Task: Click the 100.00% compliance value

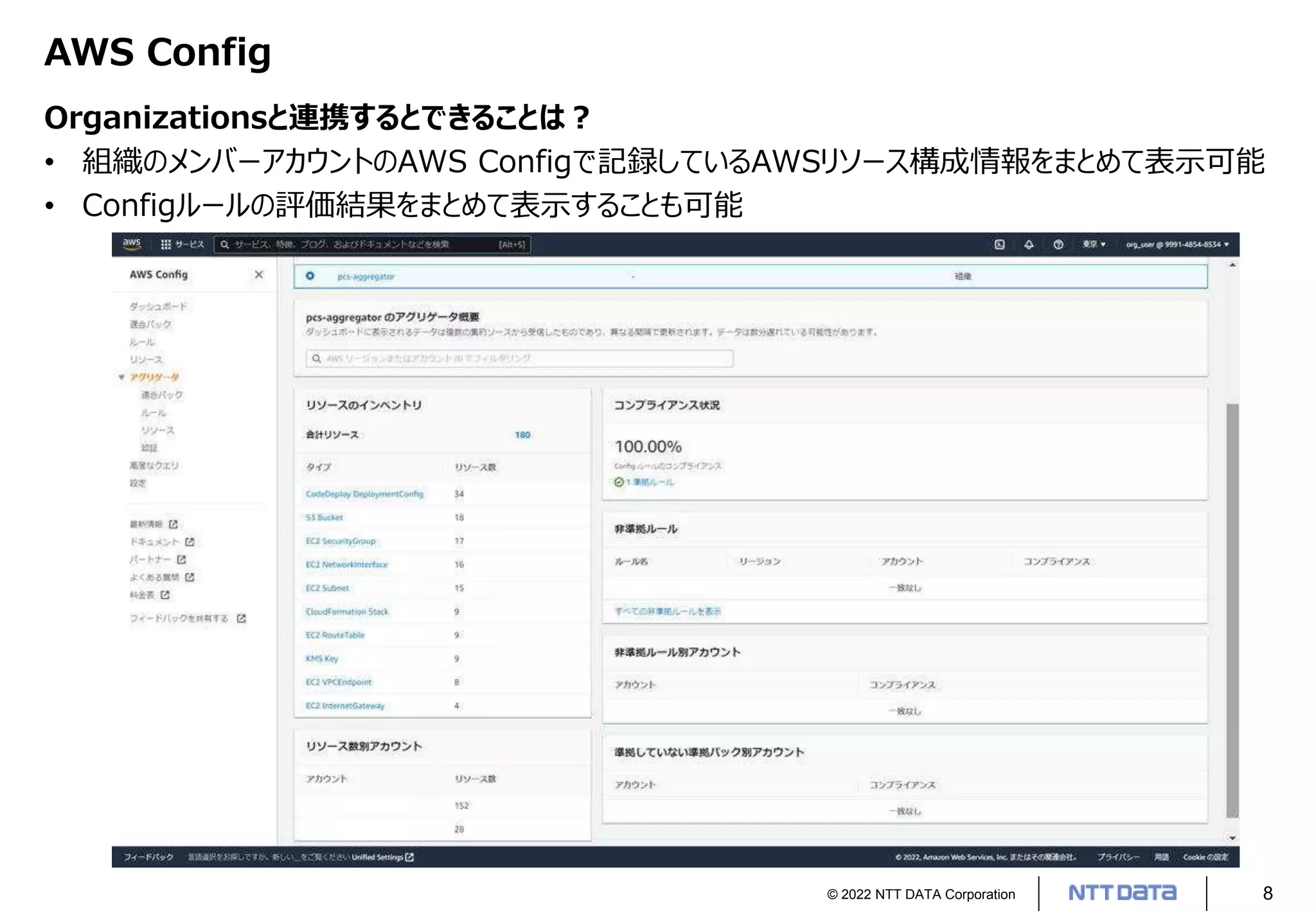Action: [x=648, y=447]
